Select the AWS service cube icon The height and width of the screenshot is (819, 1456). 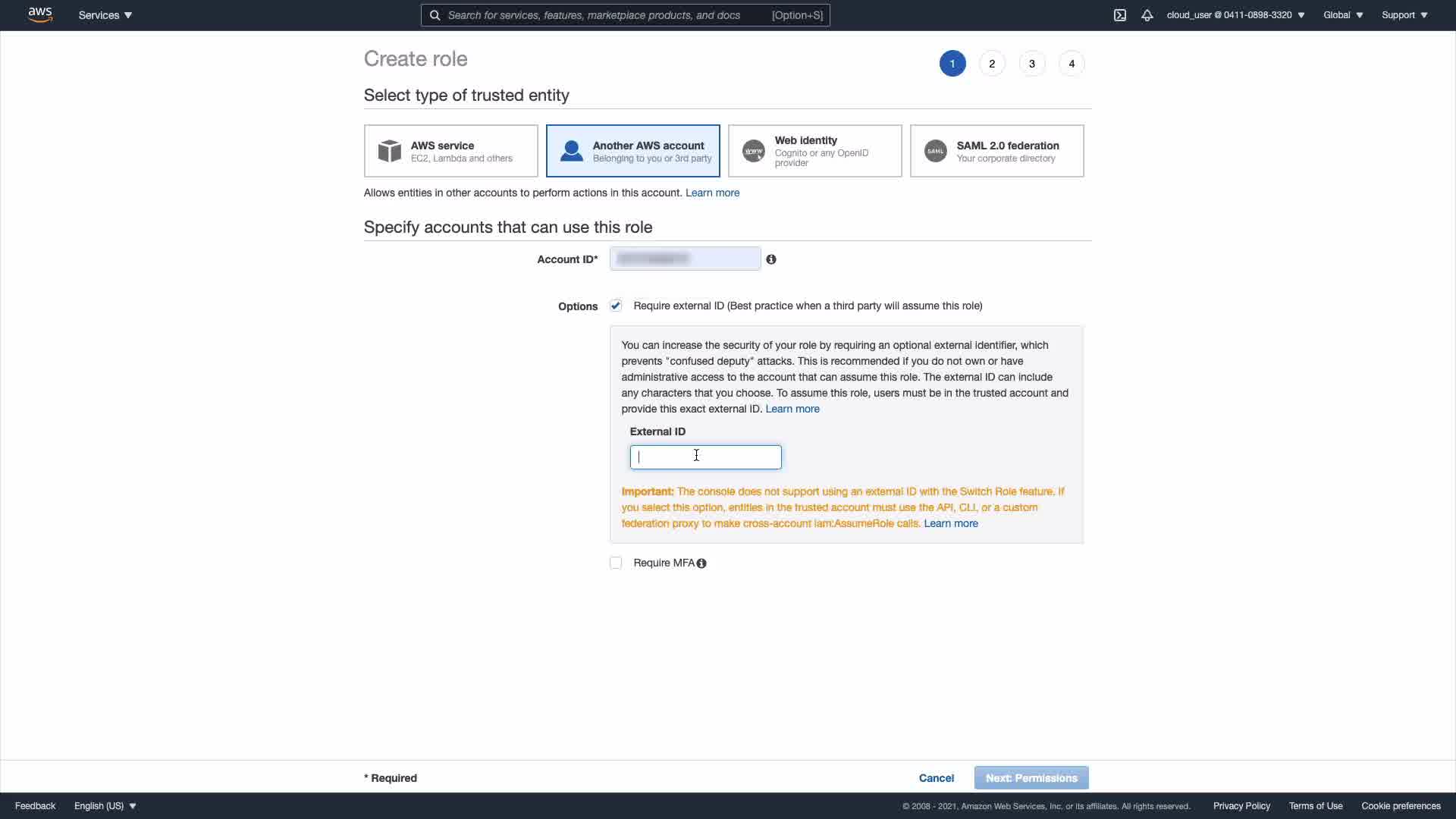[x=390, y=151]
